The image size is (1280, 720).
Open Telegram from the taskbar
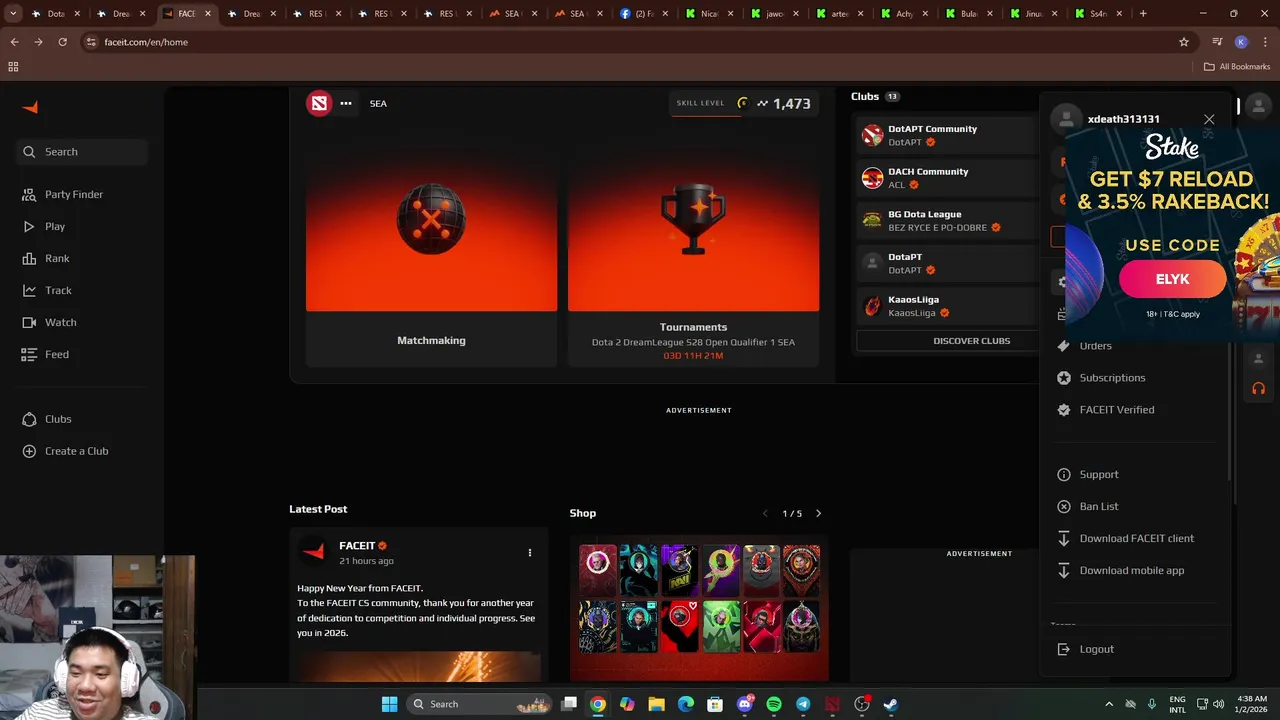coord(803,704)
